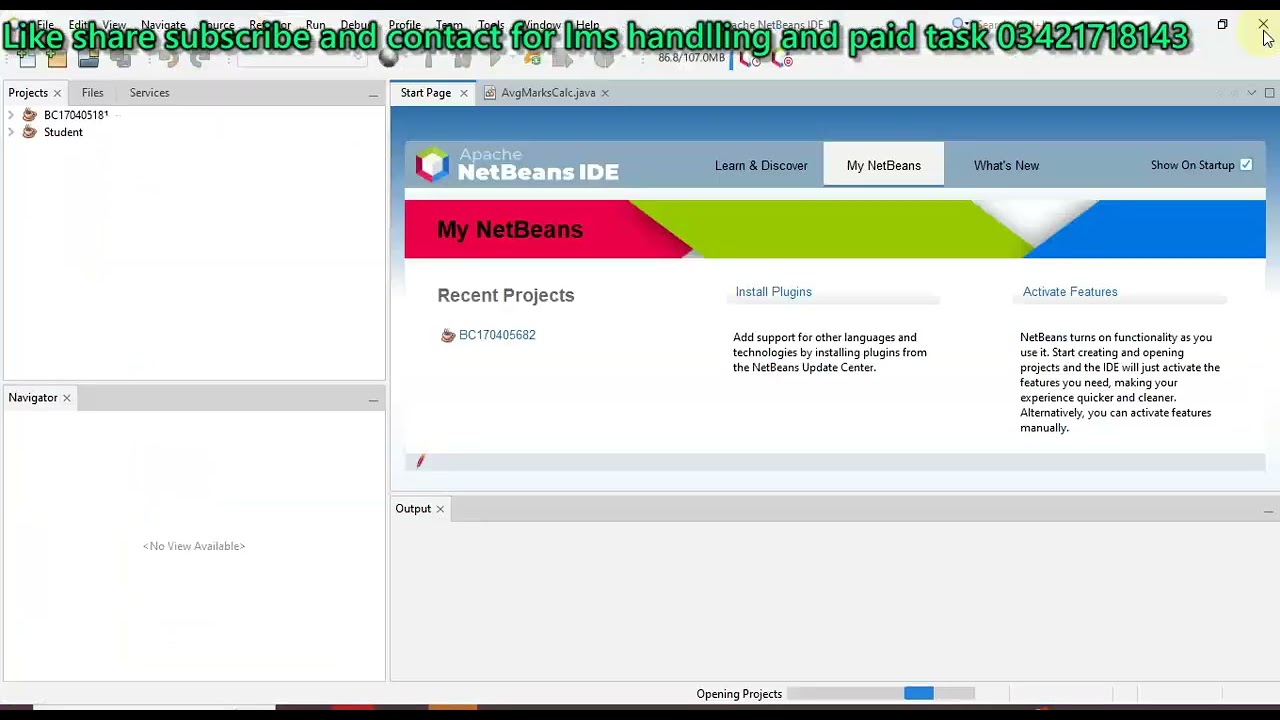
Task: Click the Opening Projects status text
Action: (x=739, y=694)
